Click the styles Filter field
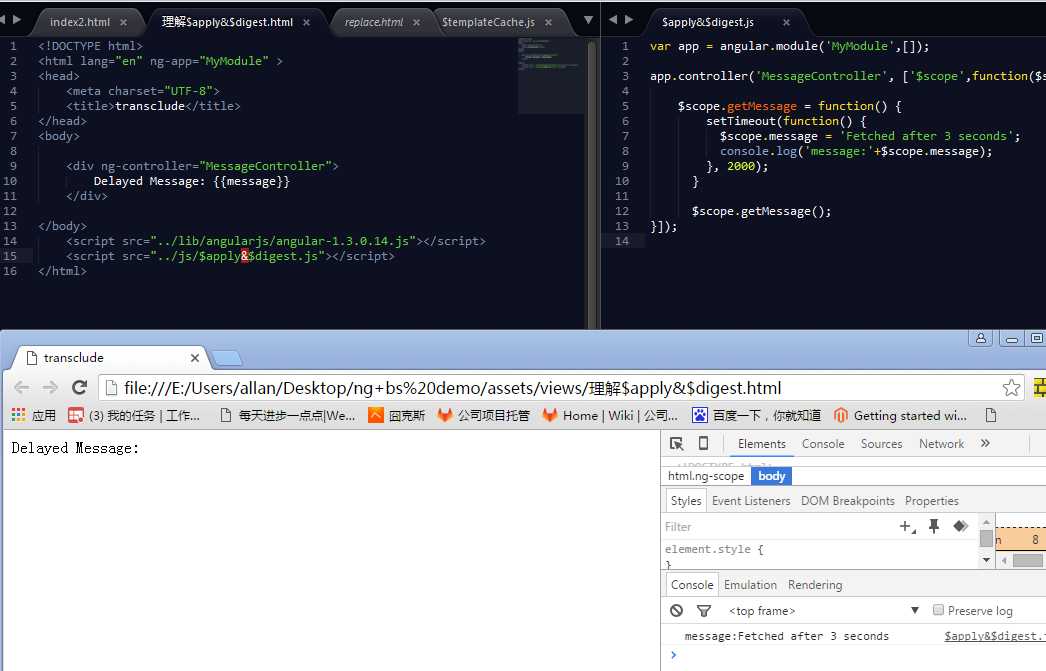 pyautogui.click(x=777, y=526)
